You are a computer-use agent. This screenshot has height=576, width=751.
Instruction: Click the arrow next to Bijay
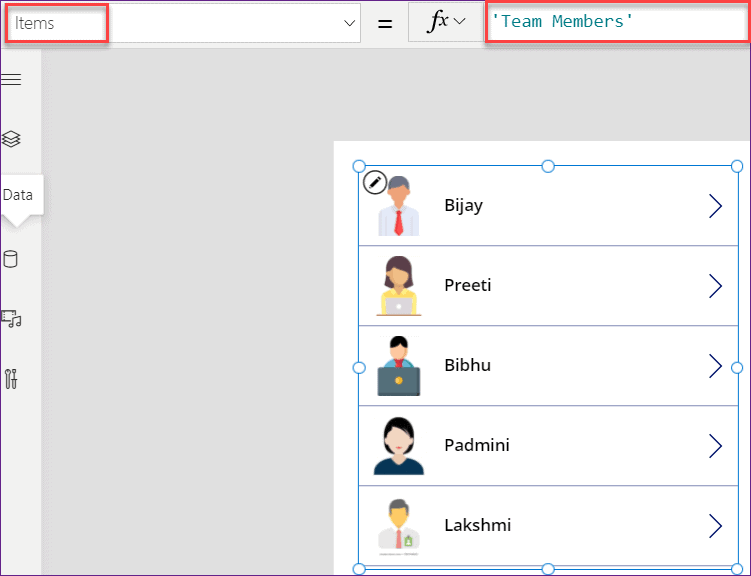click(x=715, y=206)
